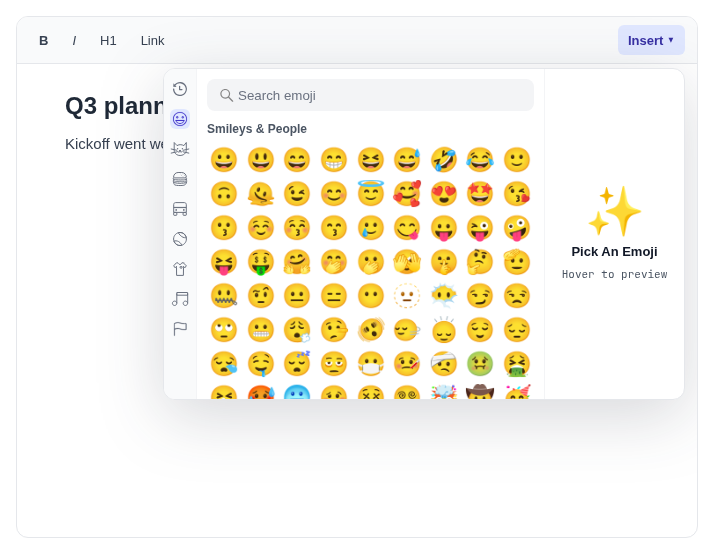Pick the green nauseated face emoji

480,364
